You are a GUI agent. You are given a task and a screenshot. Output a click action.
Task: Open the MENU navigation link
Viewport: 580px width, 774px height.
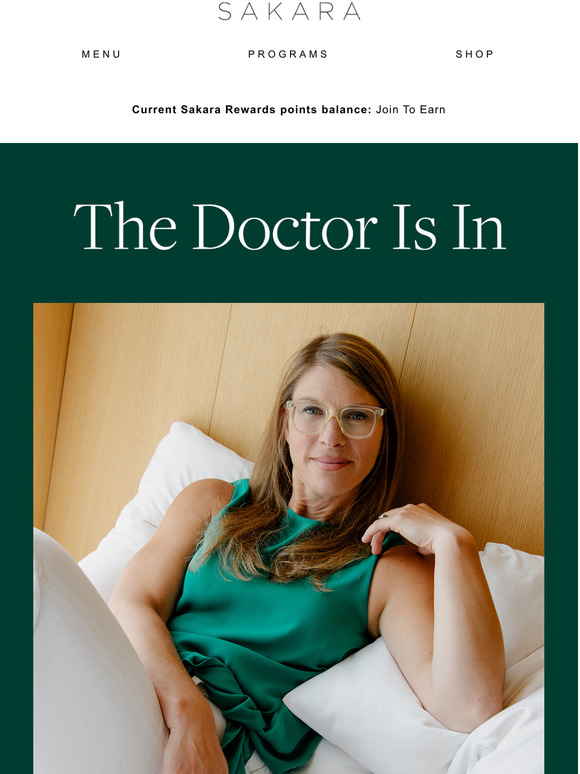click(x=101, y=54)
